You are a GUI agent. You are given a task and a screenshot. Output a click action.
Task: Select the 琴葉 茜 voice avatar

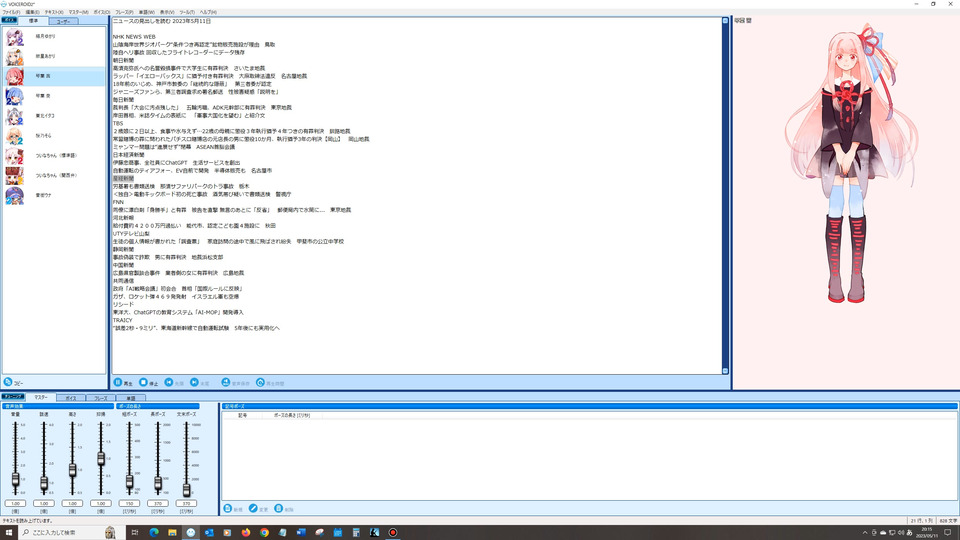(x=15, y=77)
